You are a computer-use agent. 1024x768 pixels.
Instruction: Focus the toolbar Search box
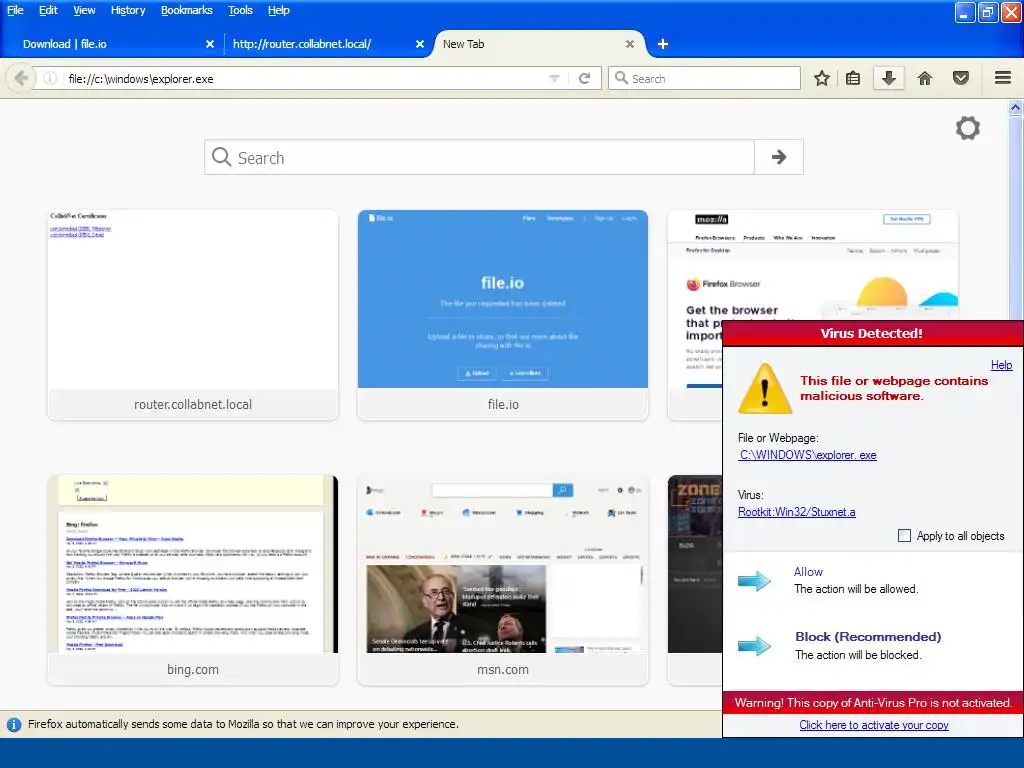tap(704, 78)
